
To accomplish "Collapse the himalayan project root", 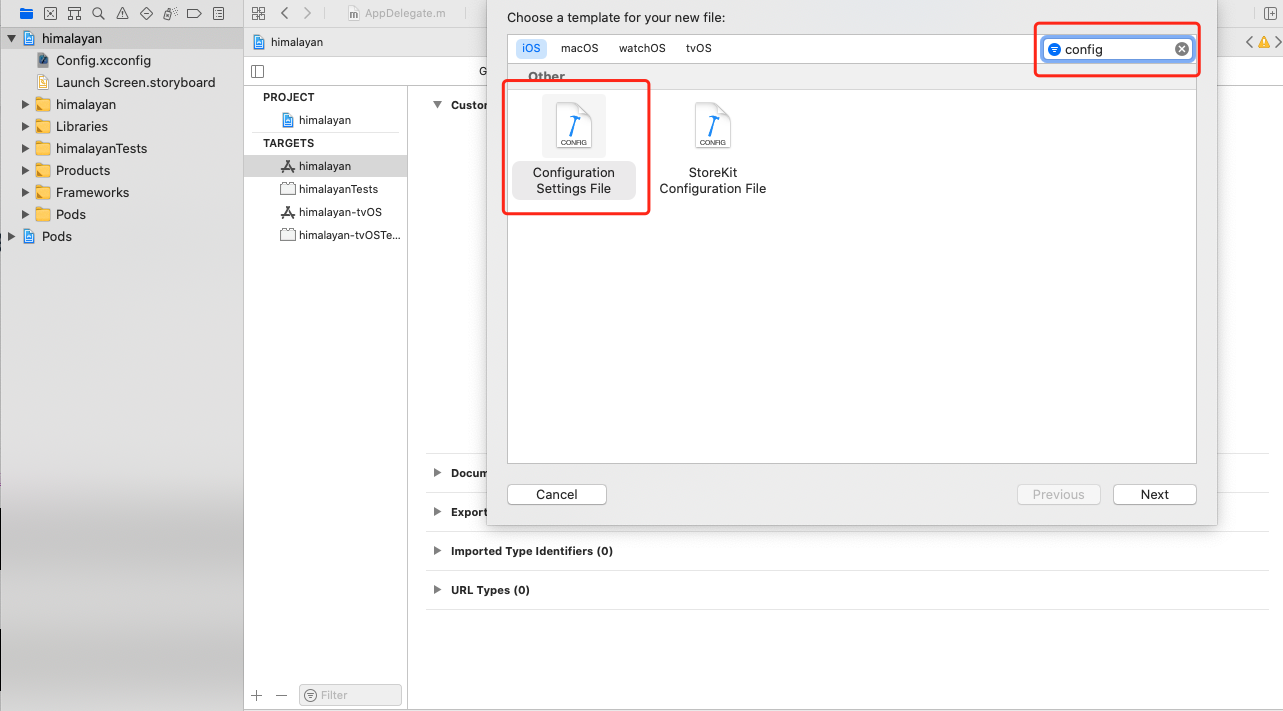I will (11, 38).
